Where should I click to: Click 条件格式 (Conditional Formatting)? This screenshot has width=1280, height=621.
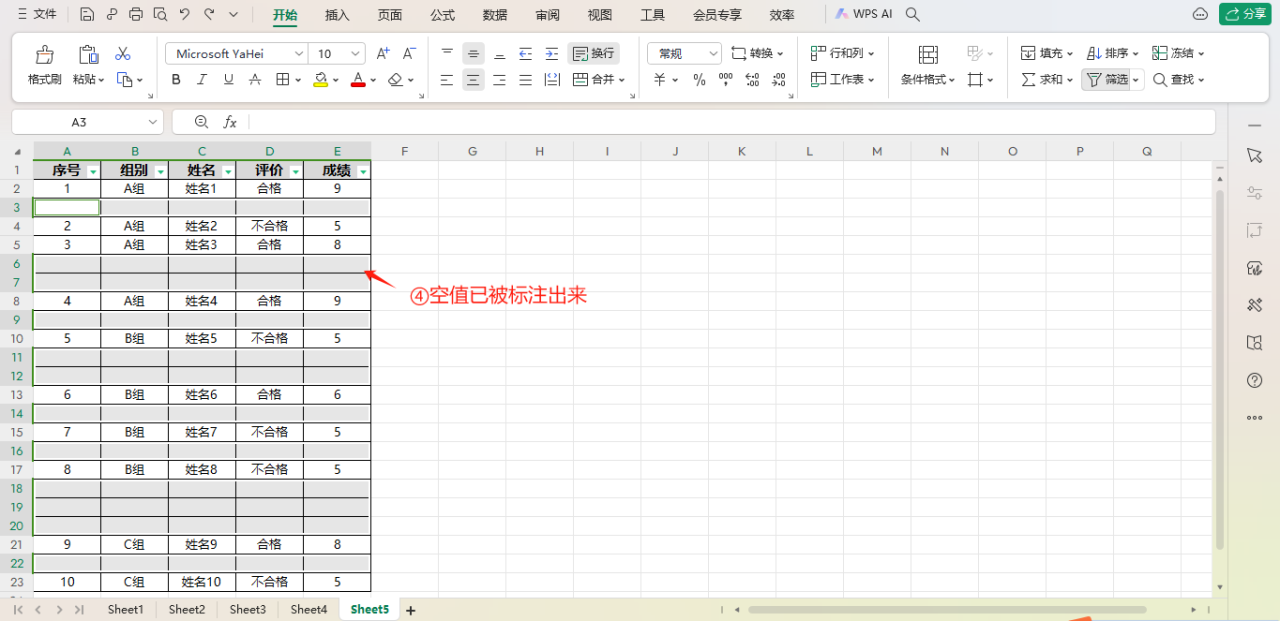click(928, 66)
